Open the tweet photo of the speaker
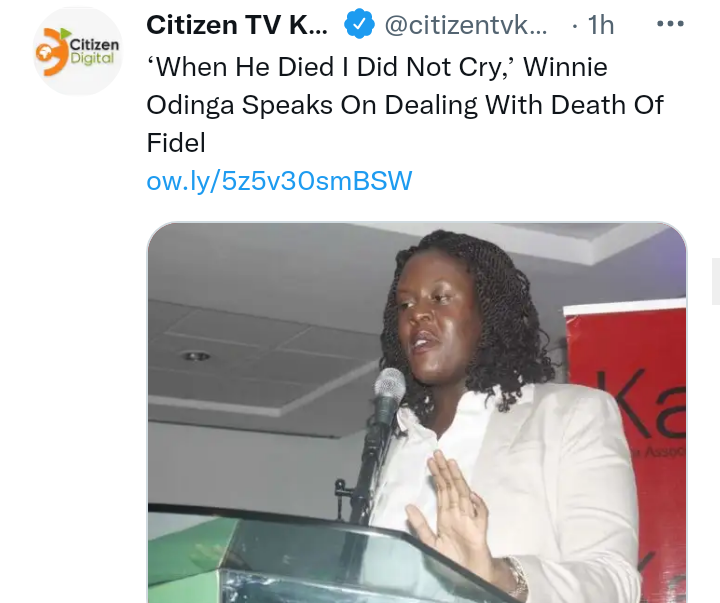This screenshot has width=720, height=603. click(416, 412)
